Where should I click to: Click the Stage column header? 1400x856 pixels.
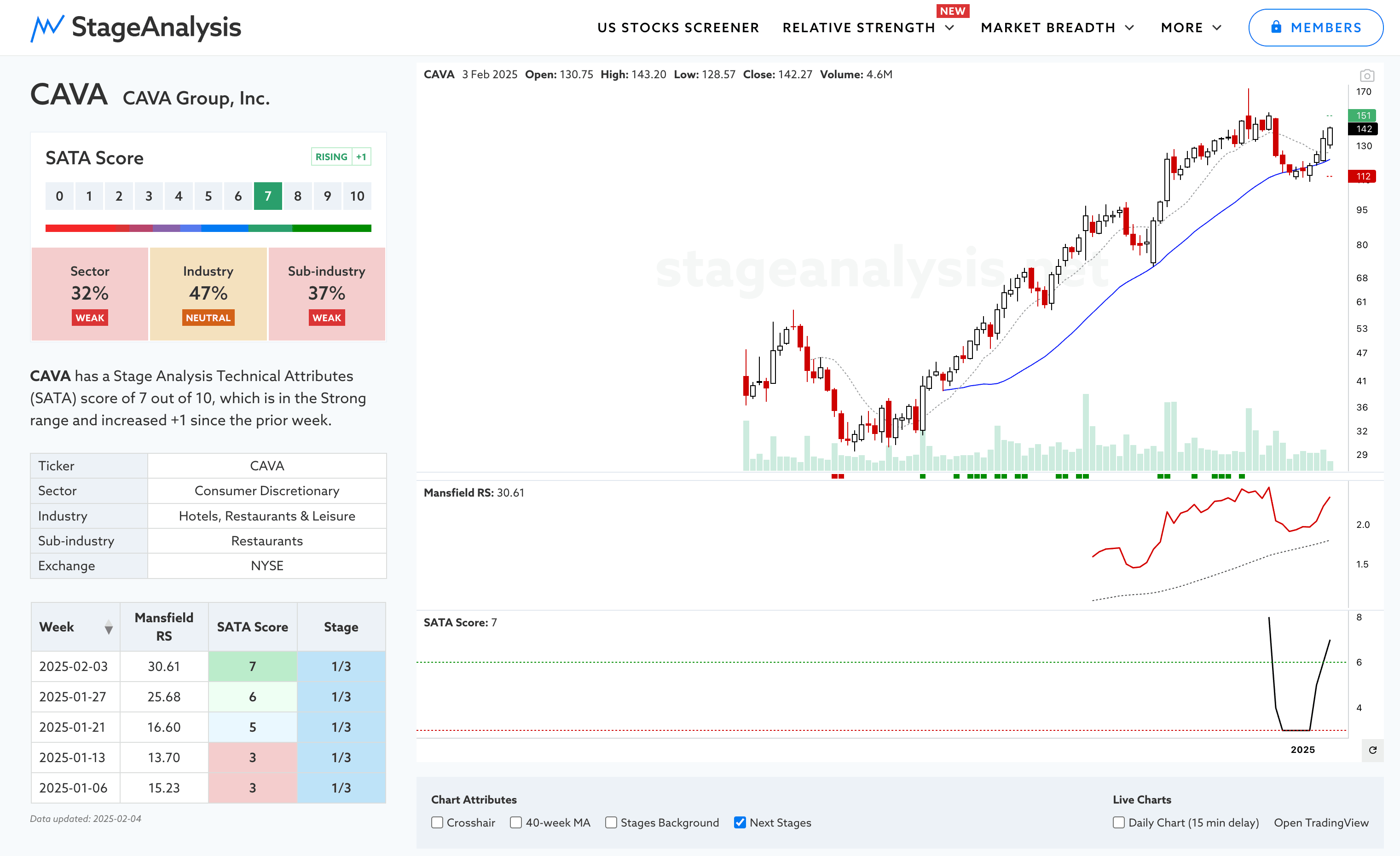pos(341,627)
